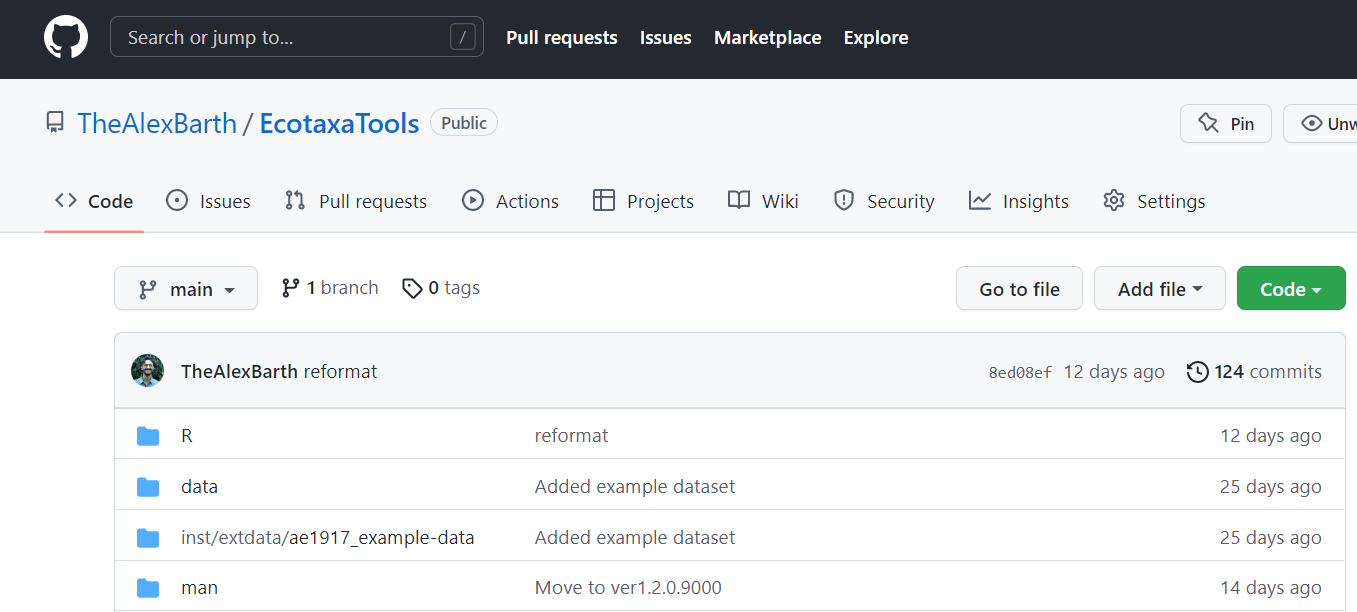This screenshot has height=612, width=1357.
Task: Open the Actions tab
Action: point(510,201)
